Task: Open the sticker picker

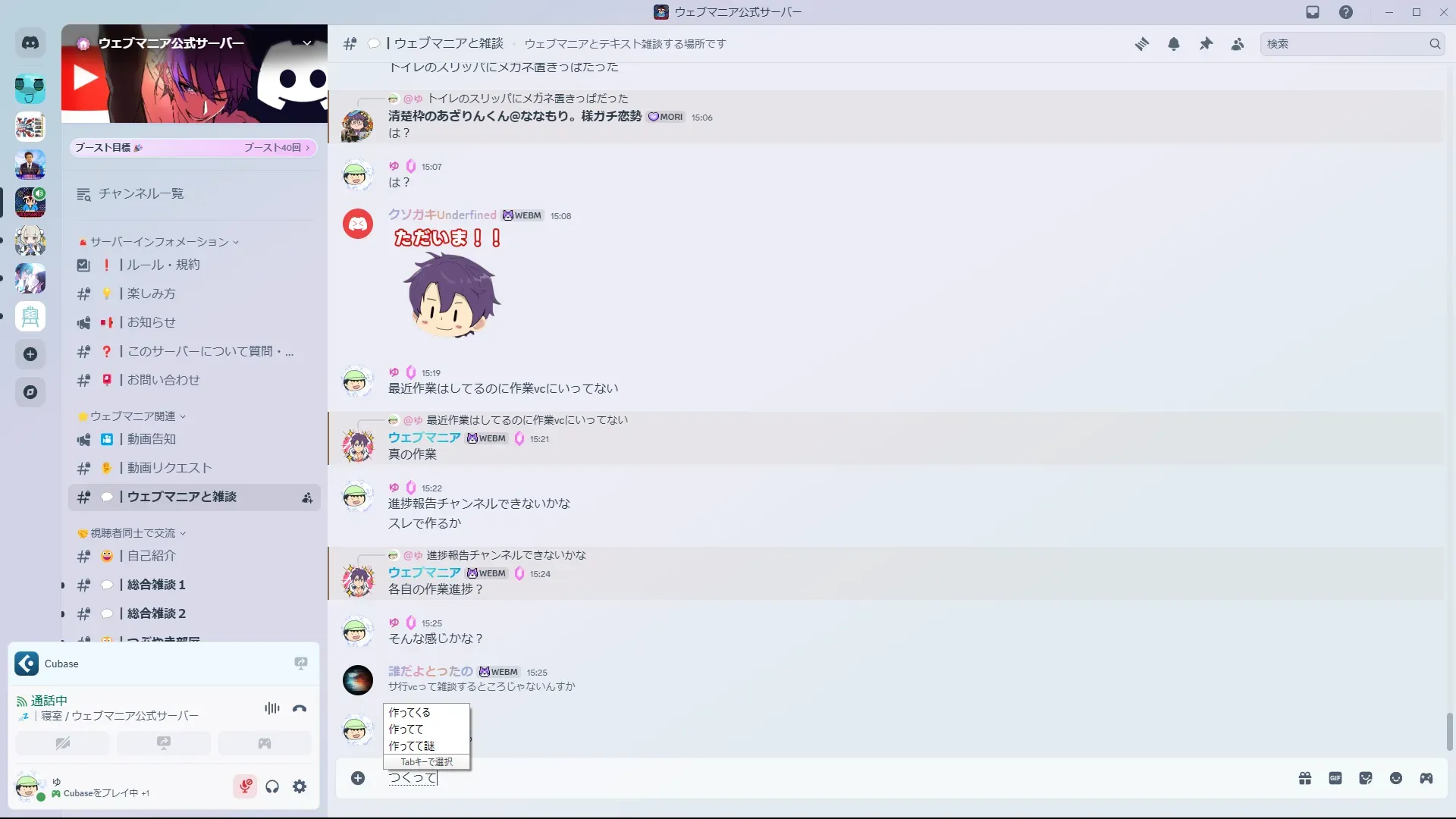Action: [x=1366, y=778]
